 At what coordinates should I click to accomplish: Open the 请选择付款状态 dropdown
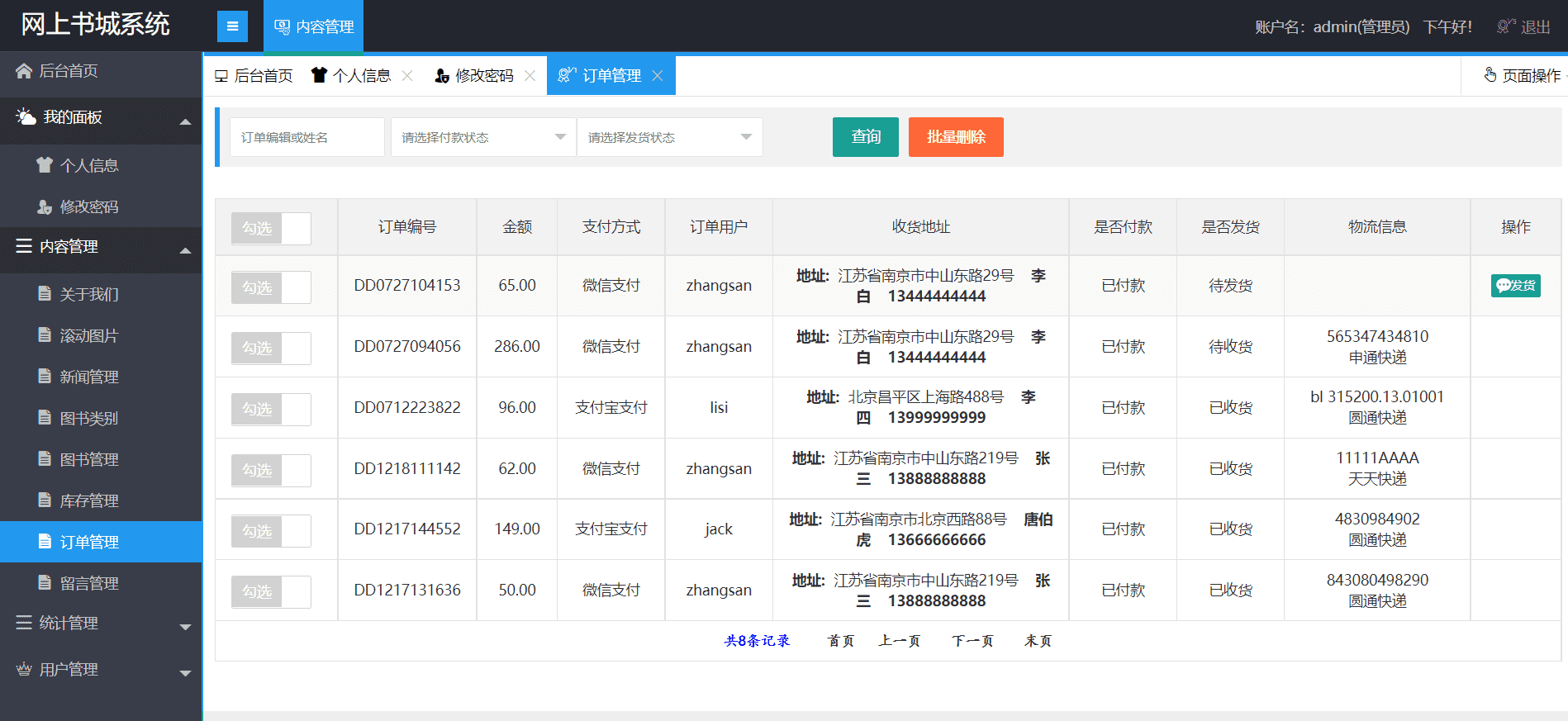[483, 137]
